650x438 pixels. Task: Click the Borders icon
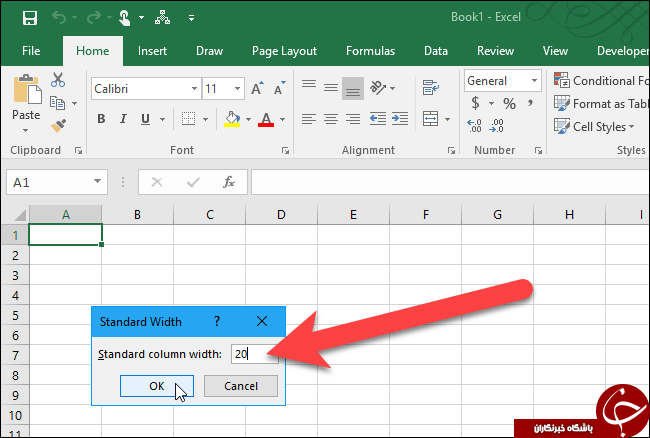[188, 119]
